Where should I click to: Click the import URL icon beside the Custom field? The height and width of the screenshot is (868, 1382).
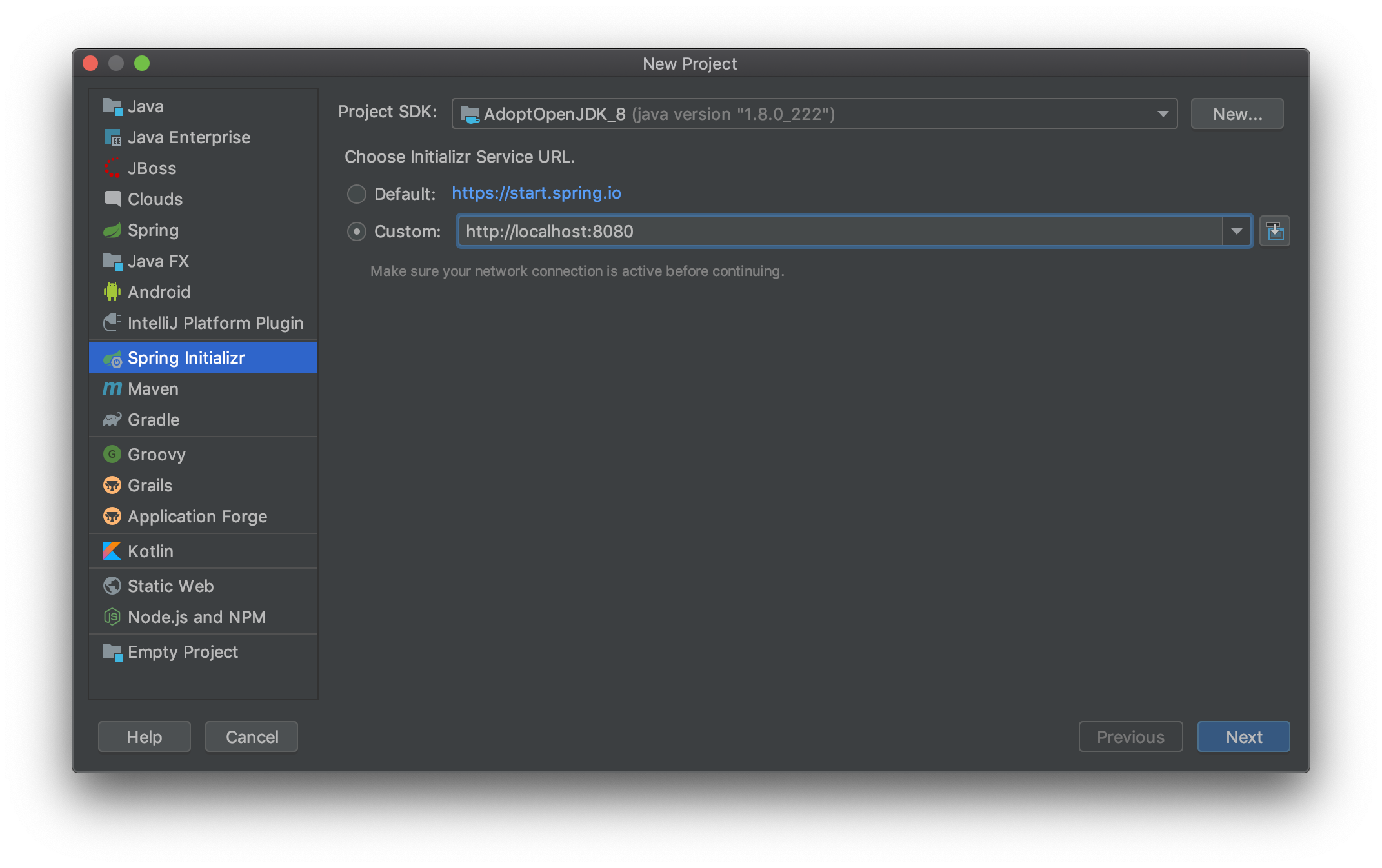(x=1274, y=231)
